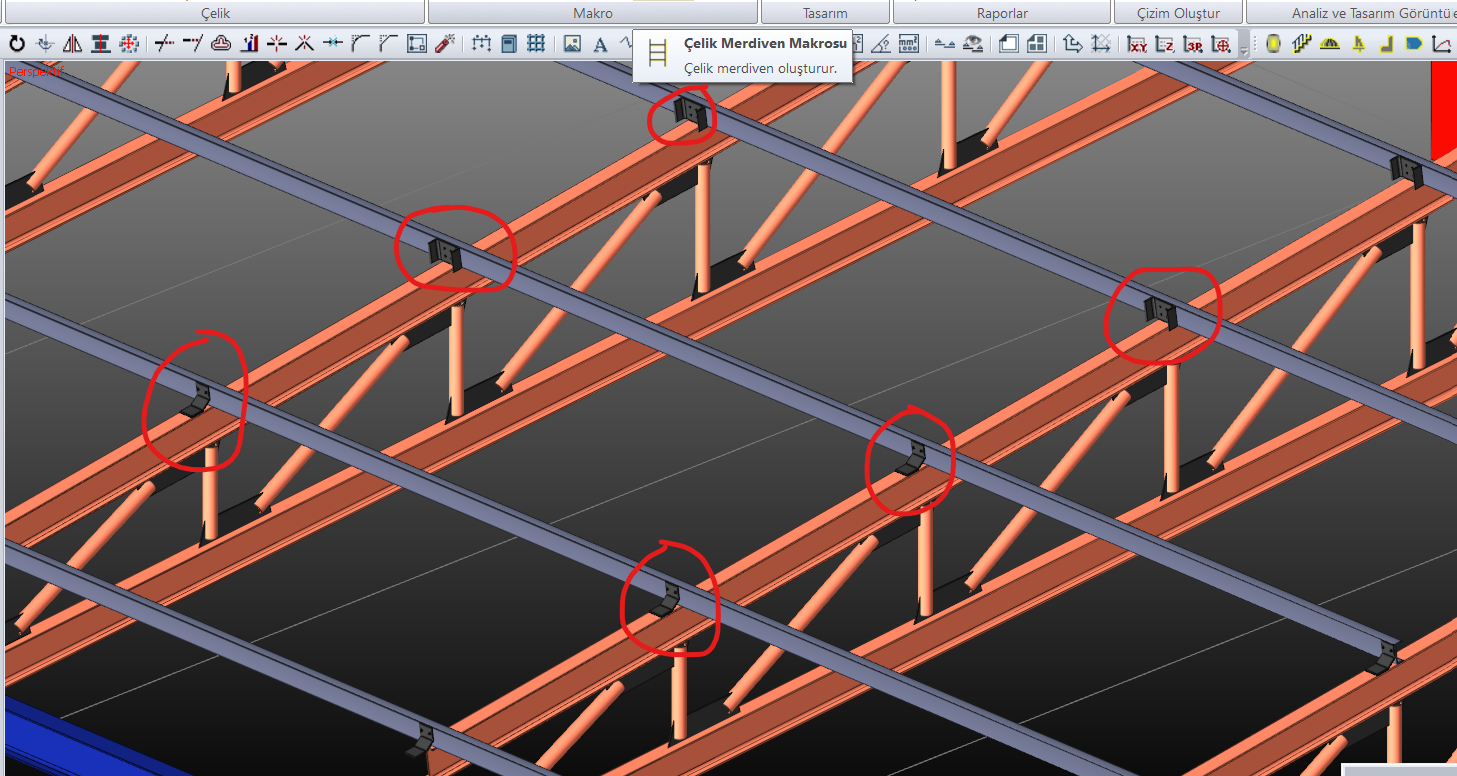Select the Z axis plane icon

pyautogui.click(x=1165, y=44)
